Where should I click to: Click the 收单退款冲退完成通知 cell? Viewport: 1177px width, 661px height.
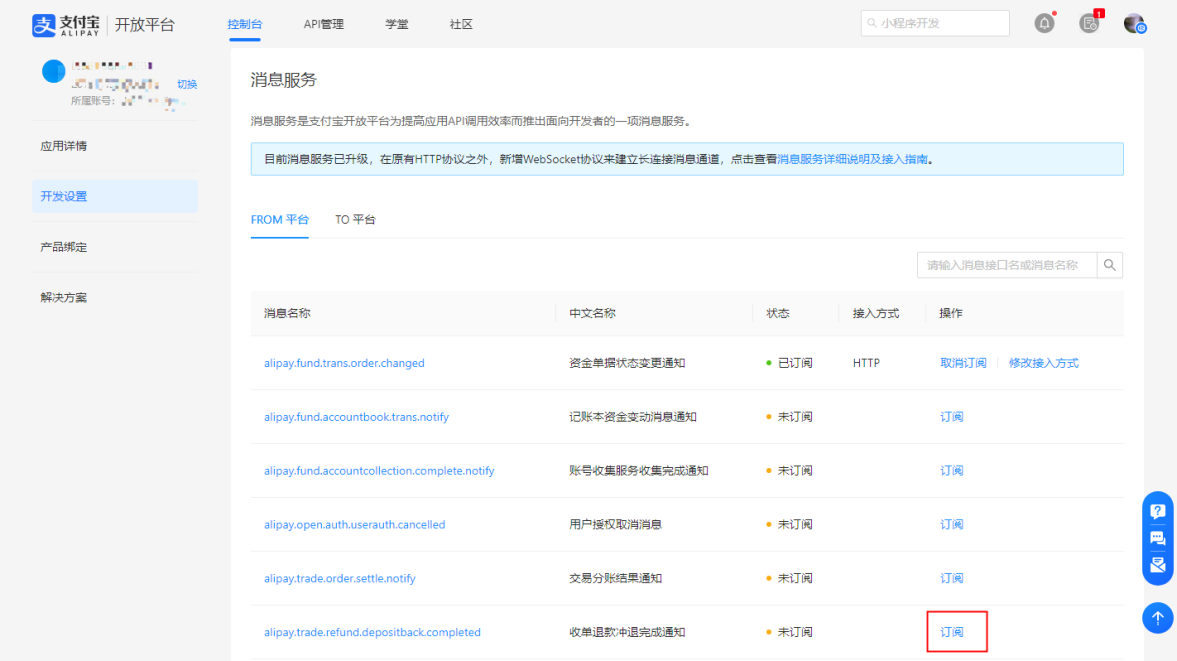coord(627,632)
